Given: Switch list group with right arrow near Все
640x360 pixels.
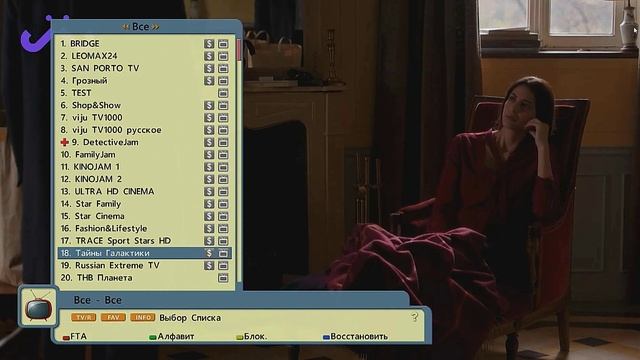Looking at the screenshot, I should [x=156, y=27].
